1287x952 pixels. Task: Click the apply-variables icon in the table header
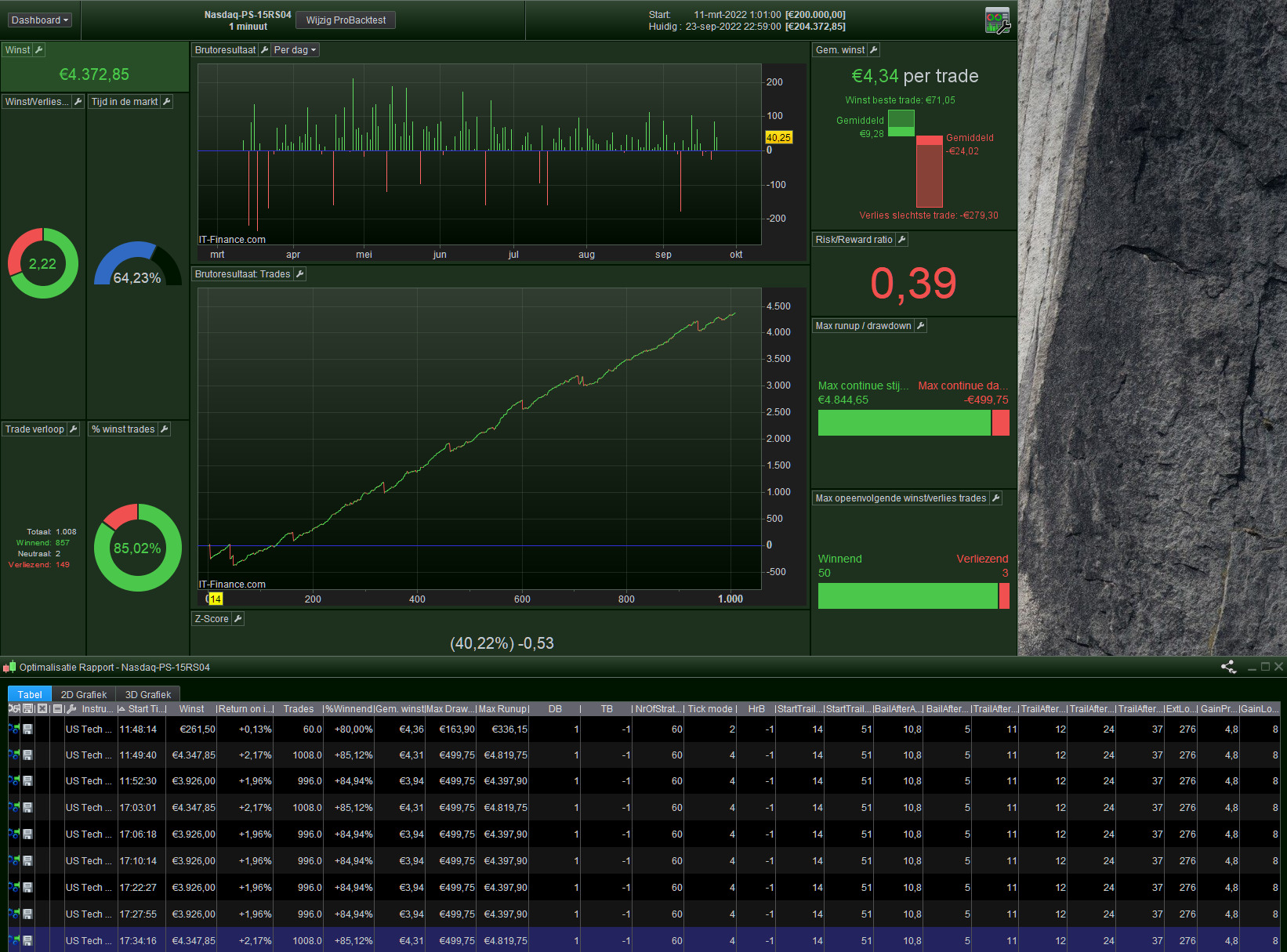coord(14,709)
